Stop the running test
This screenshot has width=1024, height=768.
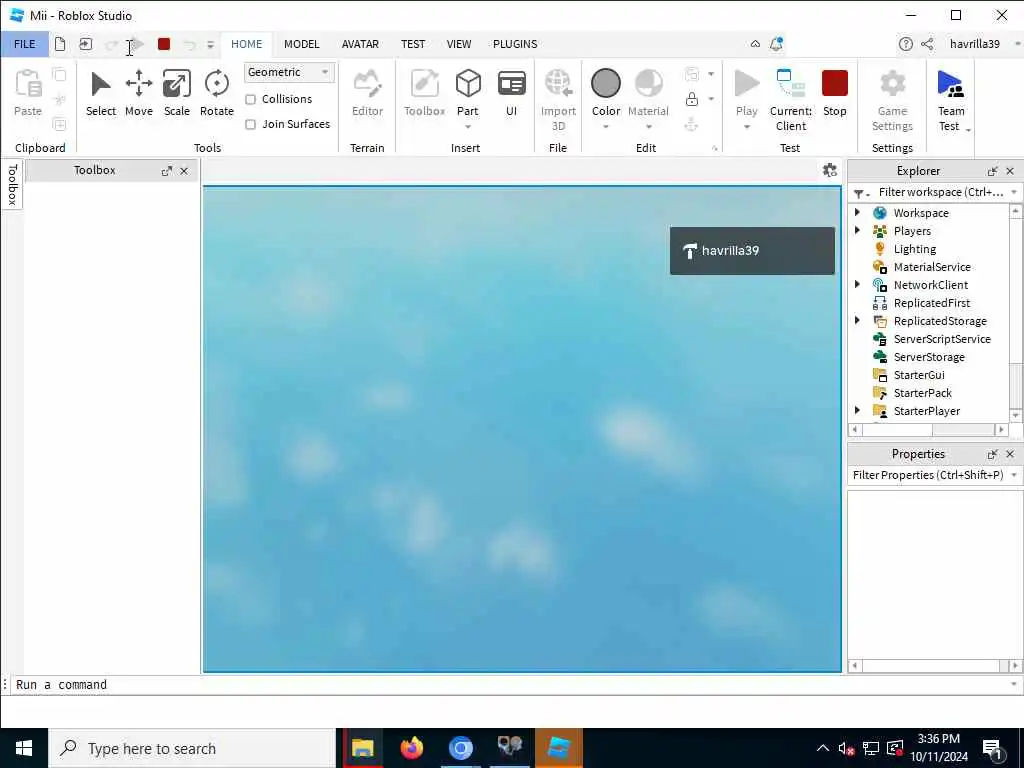(x=835, y=93)
